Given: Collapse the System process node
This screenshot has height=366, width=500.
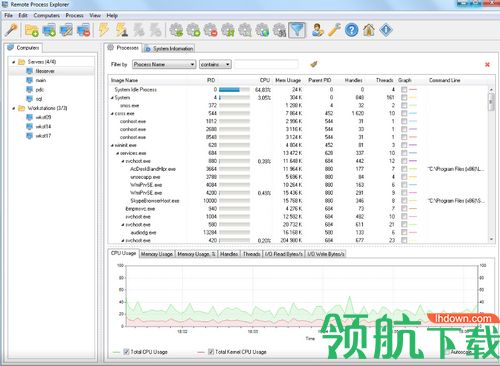Looking at the screenshot, I should click(112, 98).
